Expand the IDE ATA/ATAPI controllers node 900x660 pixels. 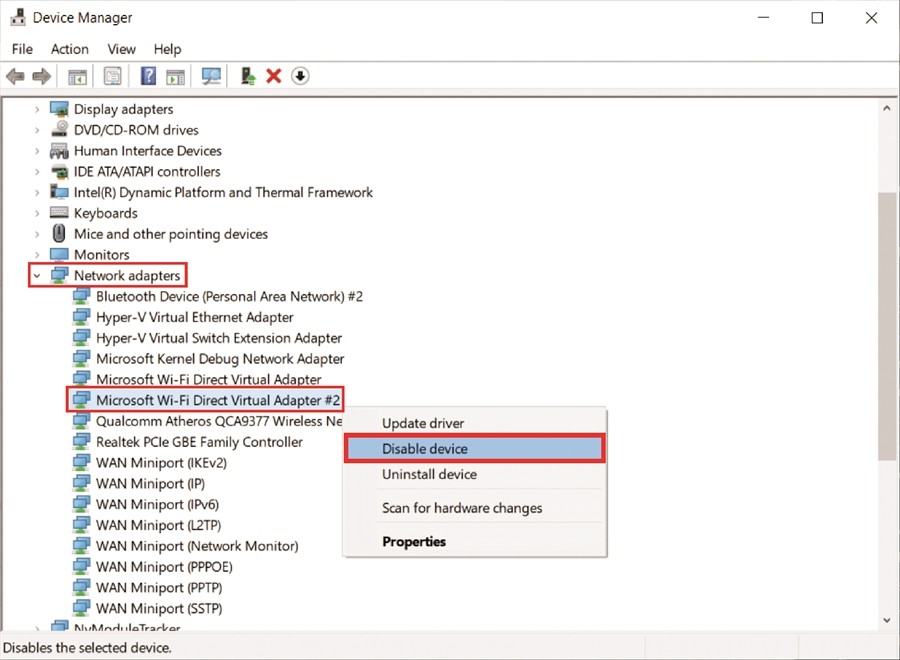pyautogui.click(x=37, y=172)
